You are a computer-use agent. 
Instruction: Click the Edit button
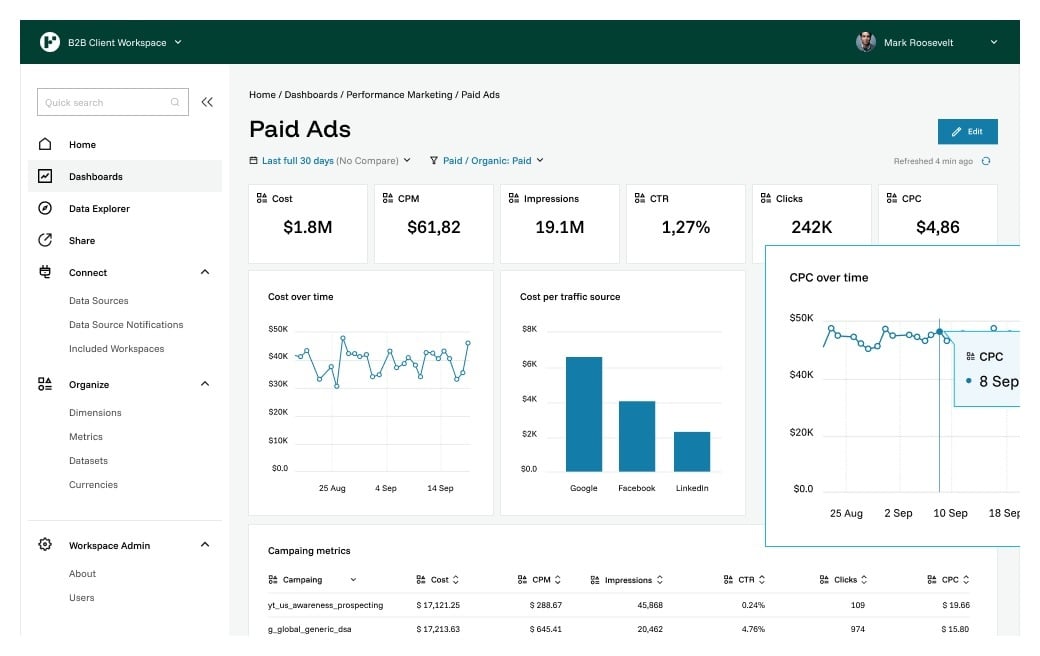coord(967,131)
